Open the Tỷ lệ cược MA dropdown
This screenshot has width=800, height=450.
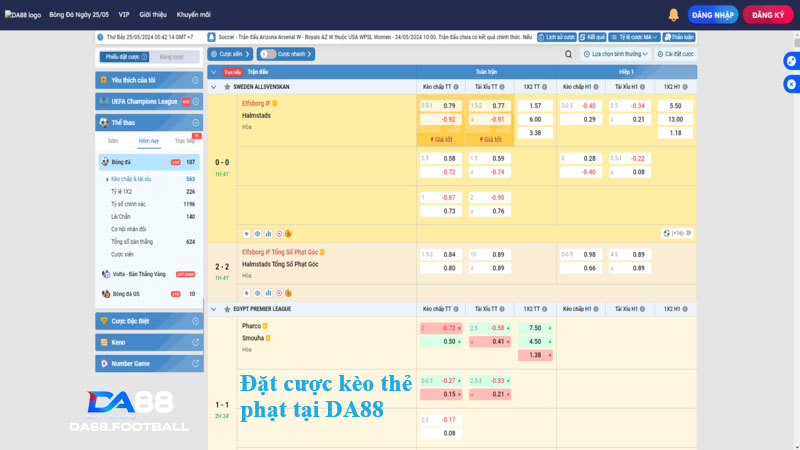[x=636, y=37]
